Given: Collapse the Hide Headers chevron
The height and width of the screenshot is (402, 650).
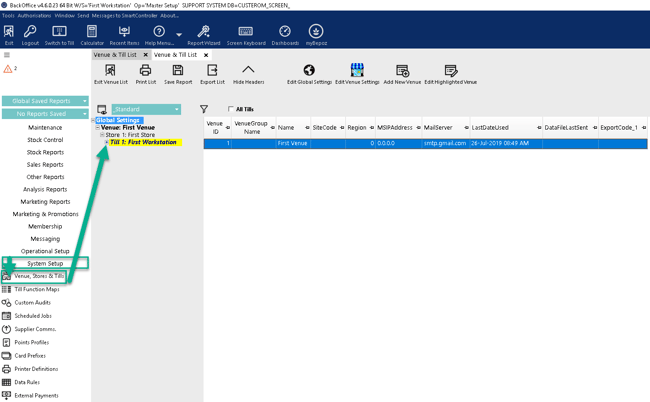Looking at the screenshot, I should [x=248, y=73].
